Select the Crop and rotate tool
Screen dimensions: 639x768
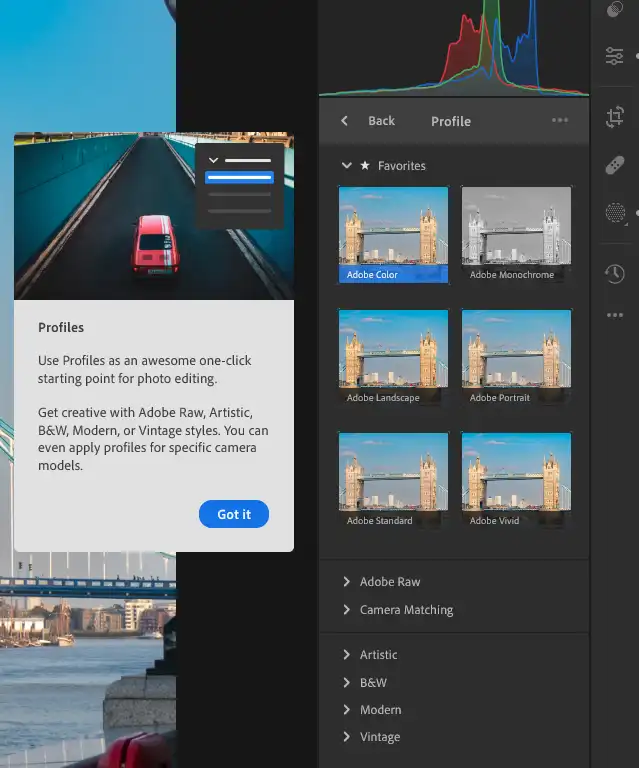pos(615,117)
